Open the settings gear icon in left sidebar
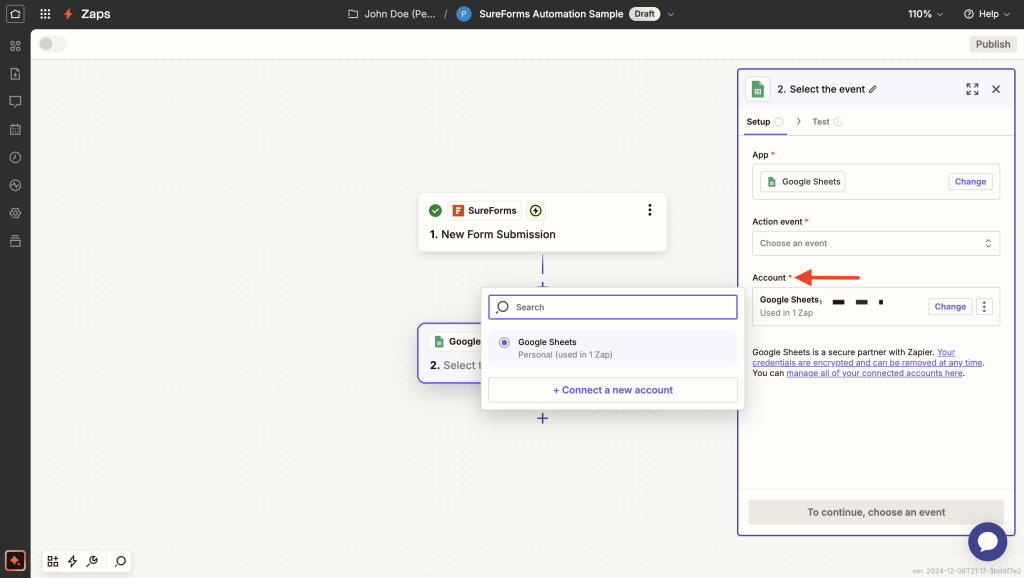 click(15, 213)
